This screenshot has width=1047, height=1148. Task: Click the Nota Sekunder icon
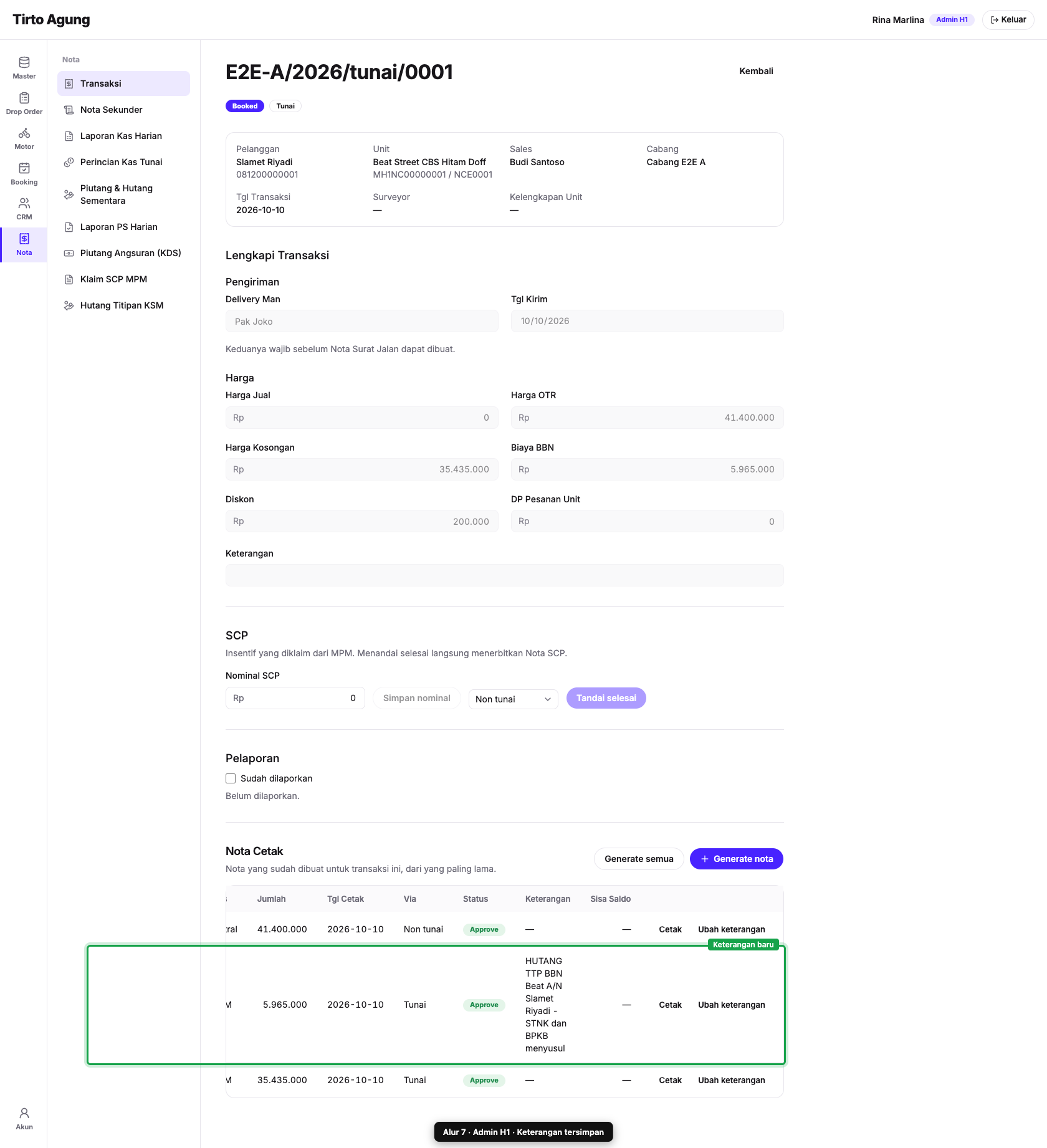[x=69, y=110]
